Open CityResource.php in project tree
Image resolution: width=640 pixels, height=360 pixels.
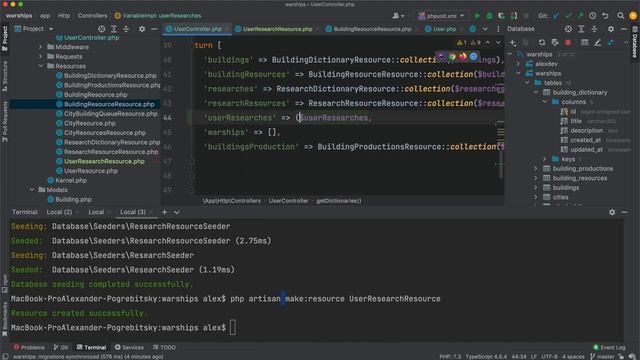tap(90, 123)
